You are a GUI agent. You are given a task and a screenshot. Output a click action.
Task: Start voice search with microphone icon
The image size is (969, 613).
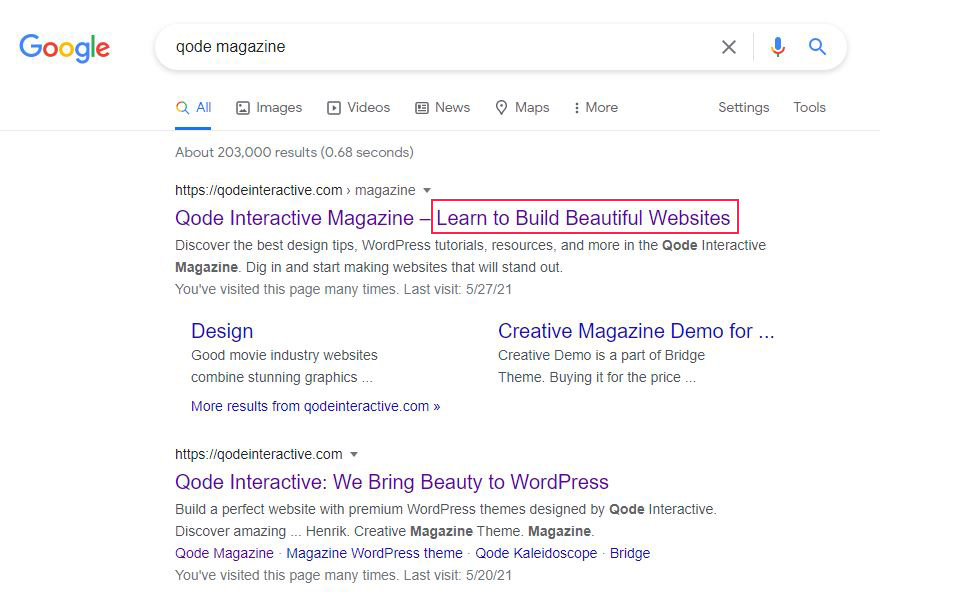click(777, 47)
